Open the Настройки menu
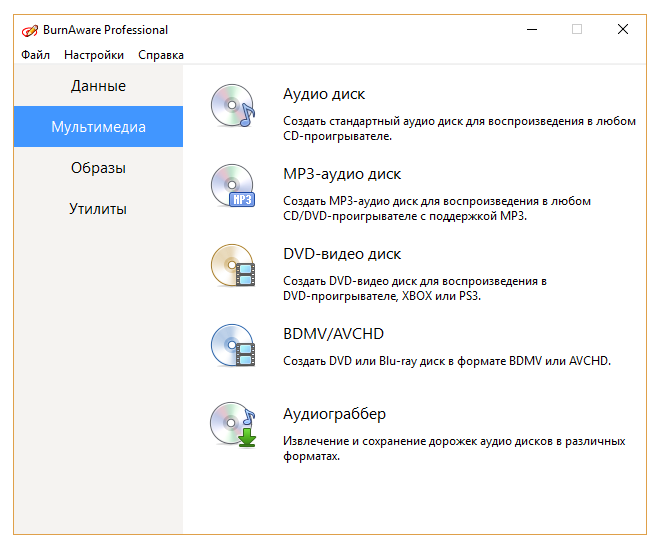Screen dimensions: 664x556 [x=94, y=55]
